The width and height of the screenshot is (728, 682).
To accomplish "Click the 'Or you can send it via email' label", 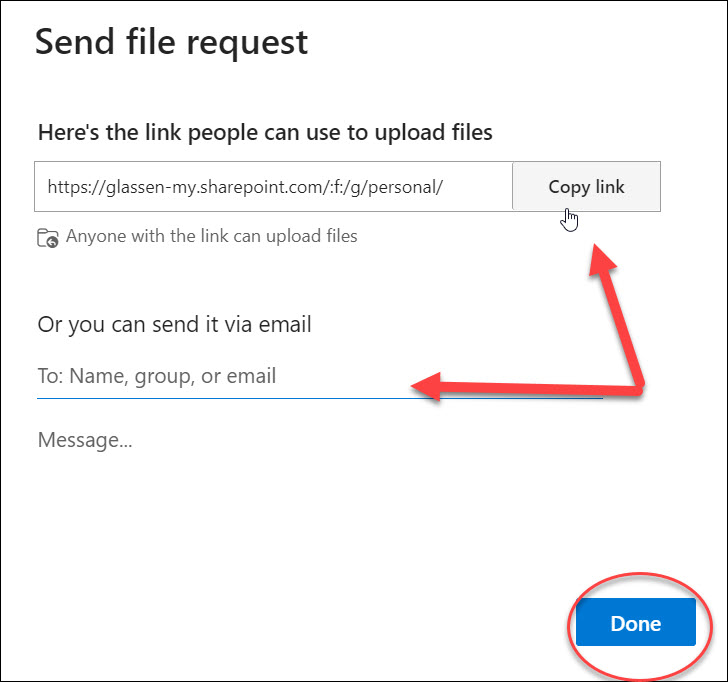I will click(174, 324).
